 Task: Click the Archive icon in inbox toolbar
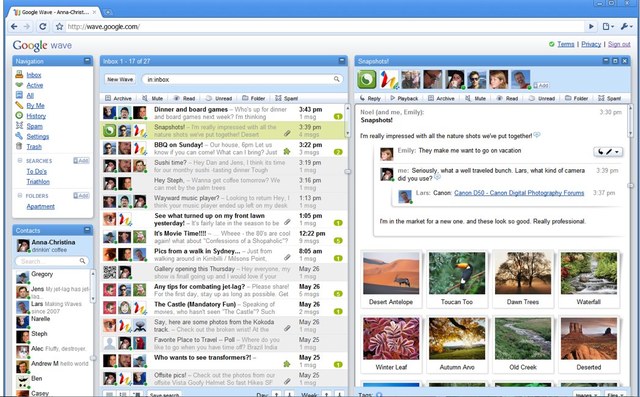(x=108, y=98)
